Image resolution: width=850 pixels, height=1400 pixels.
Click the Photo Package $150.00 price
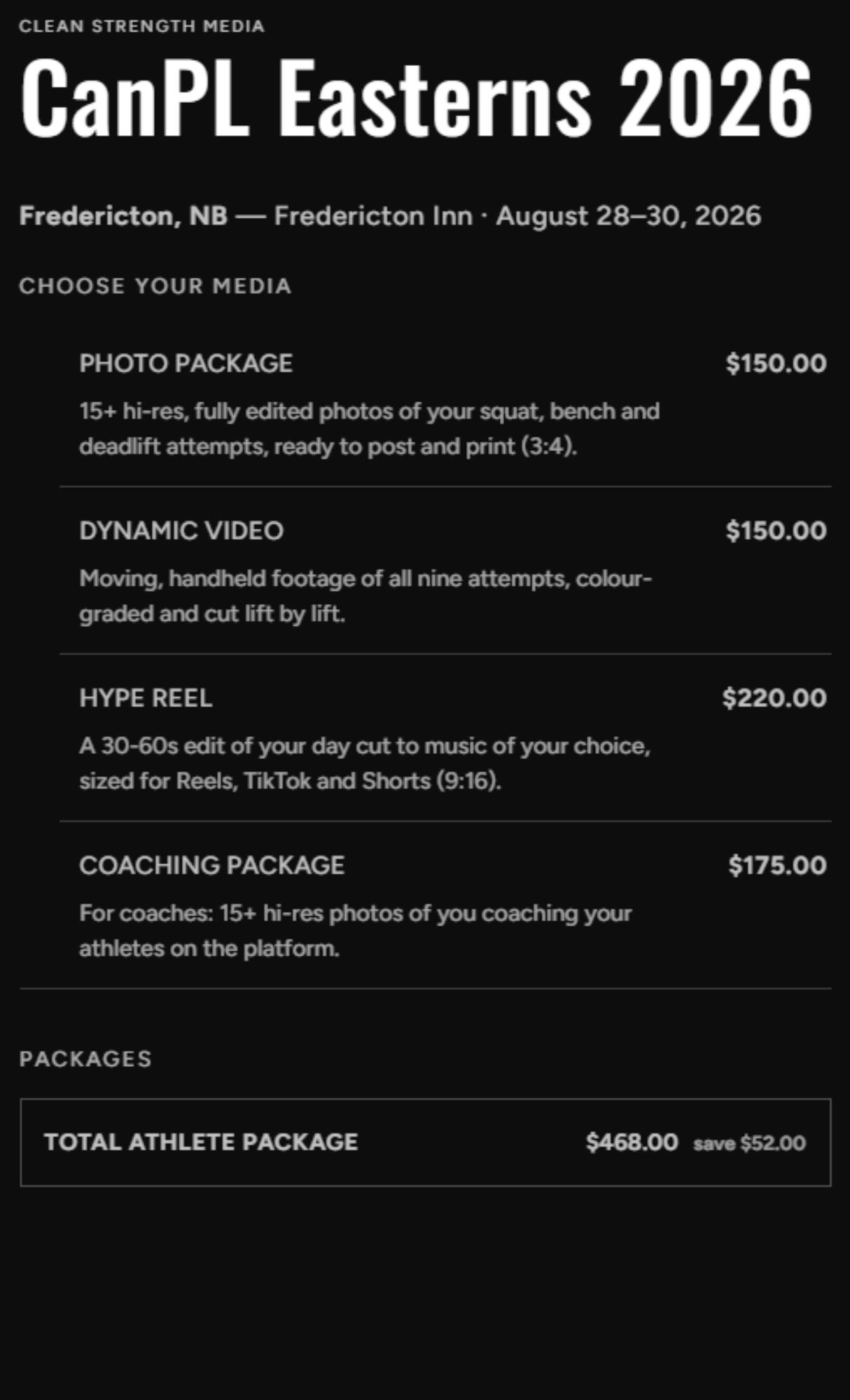[x=776, y=363]
